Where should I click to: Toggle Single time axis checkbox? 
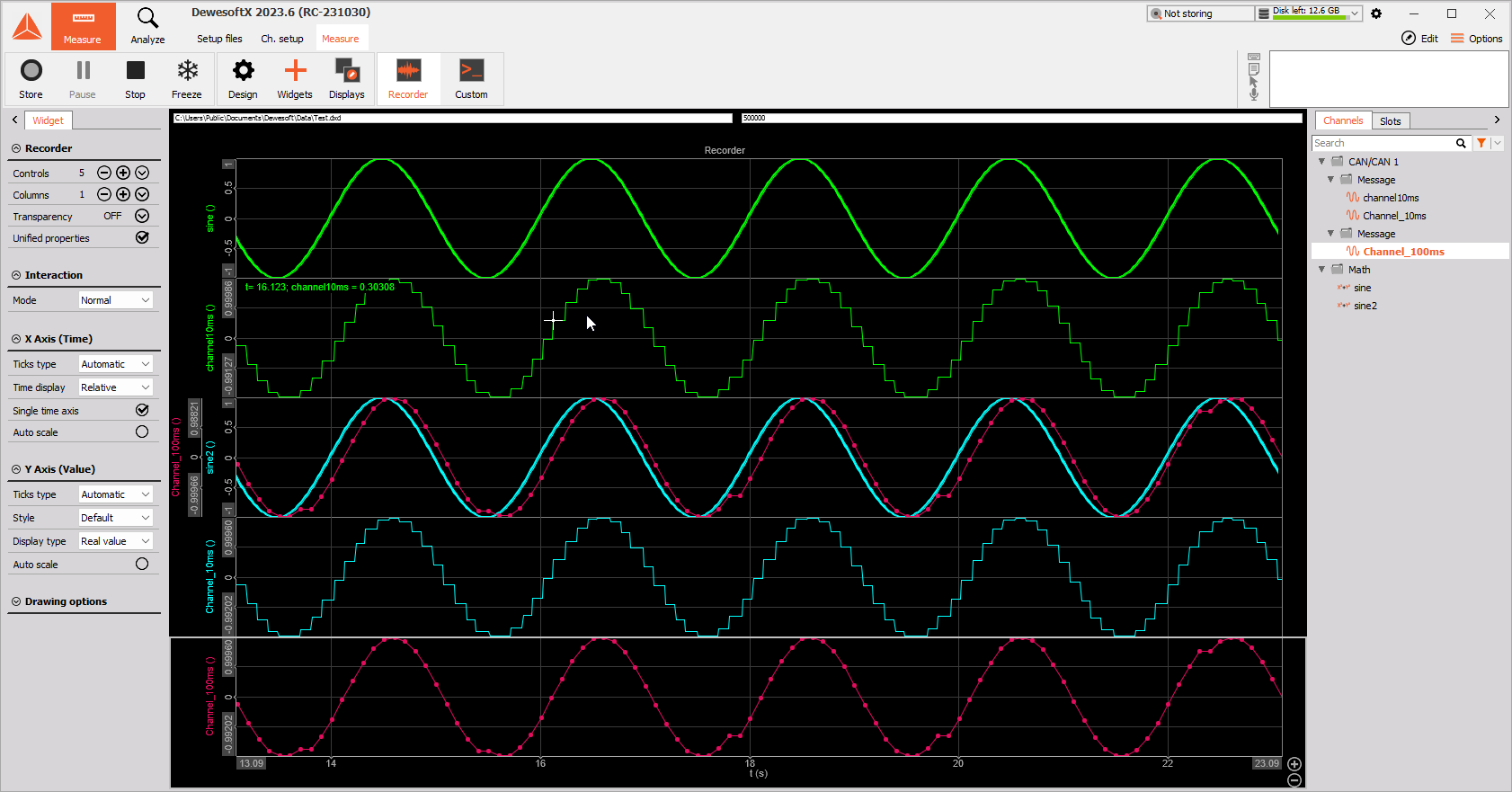142,410
